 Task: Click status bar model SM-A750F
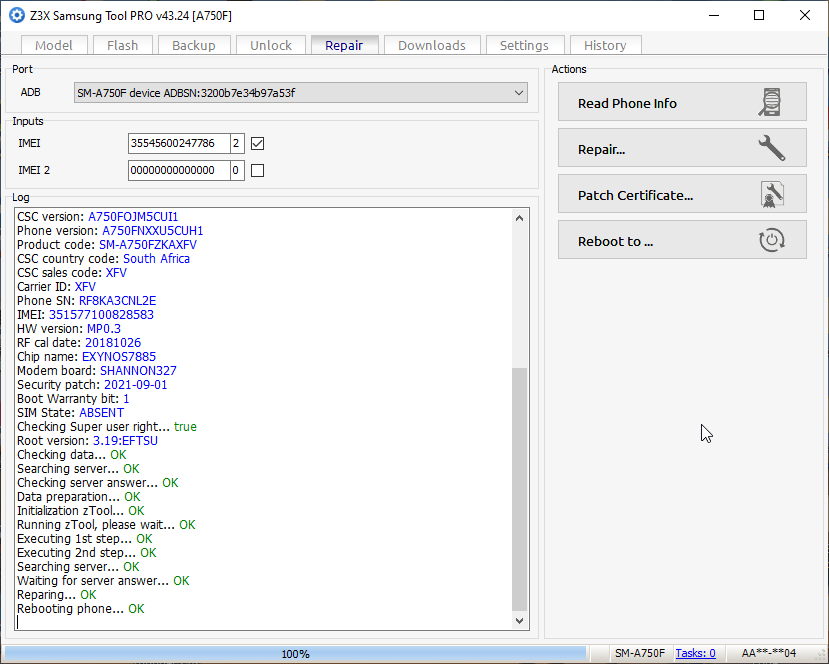(x=640, y=653)
